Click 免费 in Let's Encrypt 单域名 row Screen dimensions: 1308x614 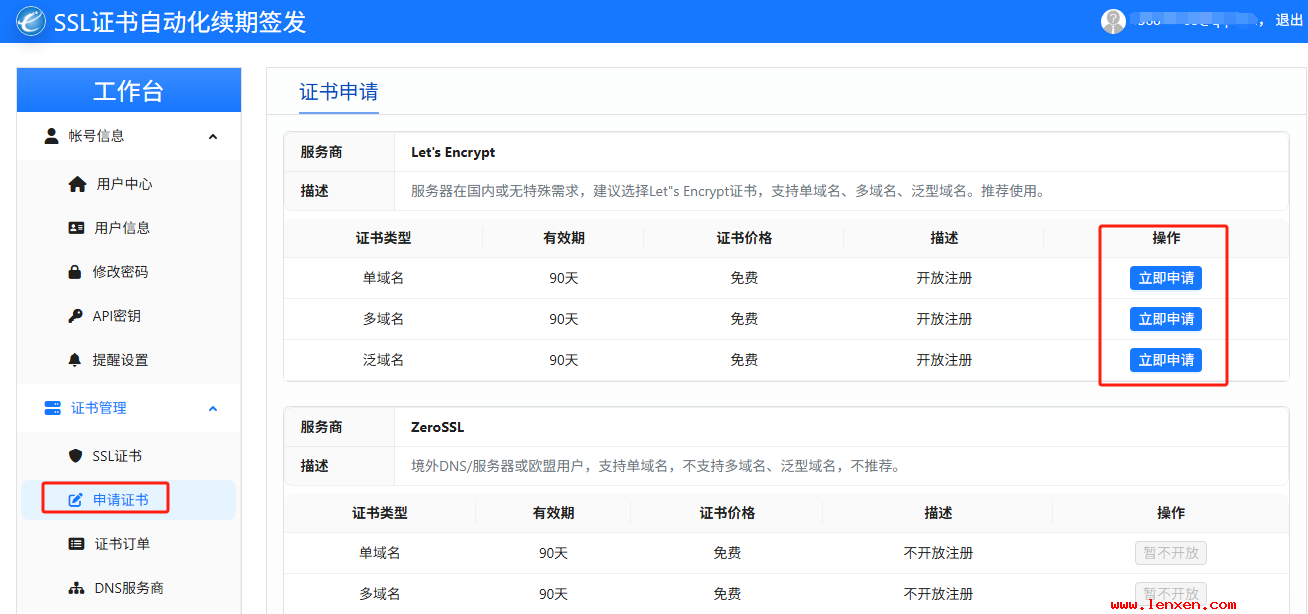pos(744,278)
